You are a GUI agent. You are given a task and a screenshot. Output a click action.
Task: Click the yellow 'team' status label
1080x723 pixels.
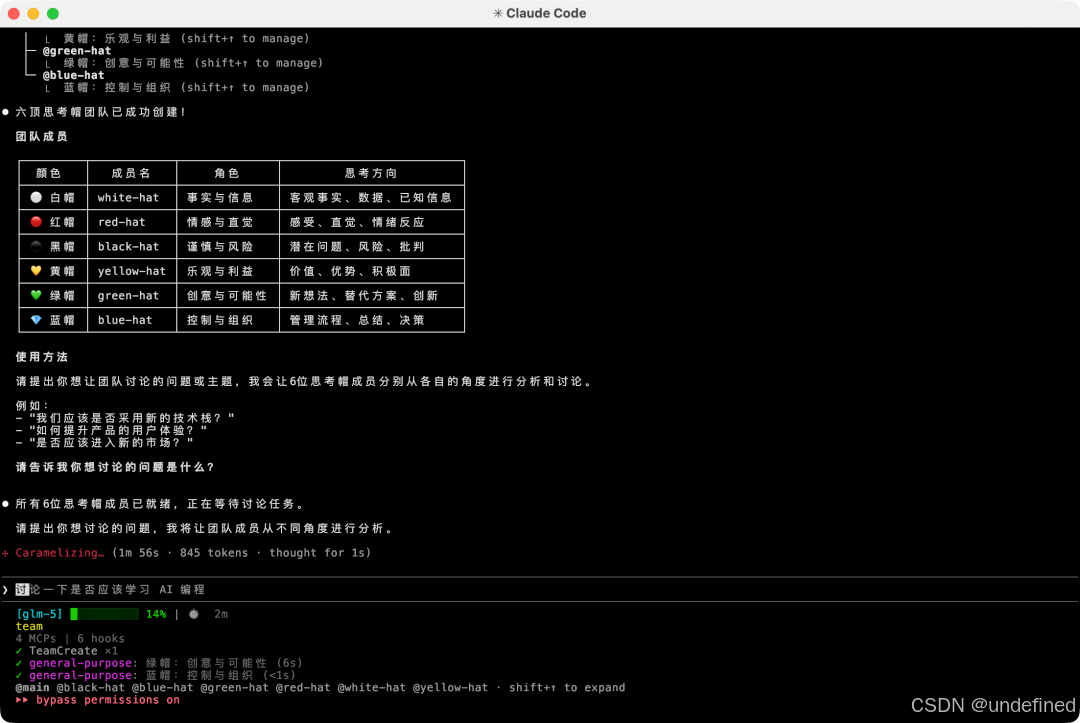click(29, 626)
